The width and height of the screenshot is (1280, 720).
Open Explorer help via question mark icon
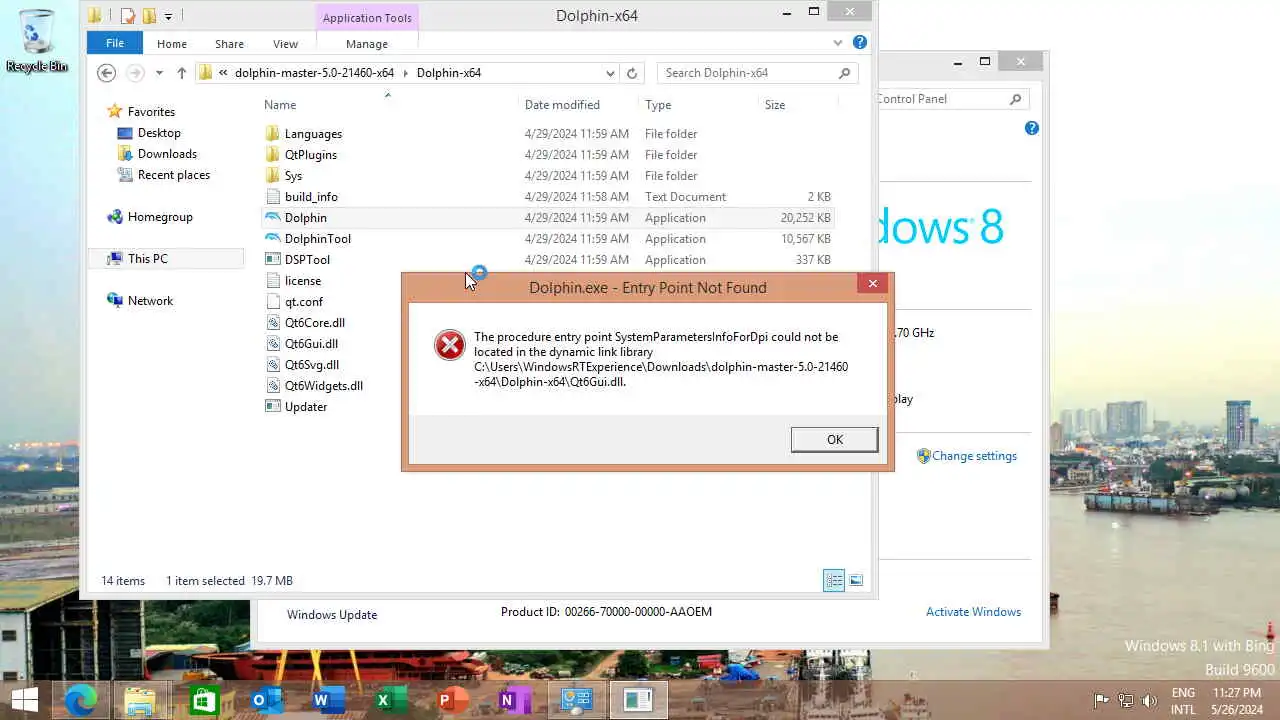860,43
